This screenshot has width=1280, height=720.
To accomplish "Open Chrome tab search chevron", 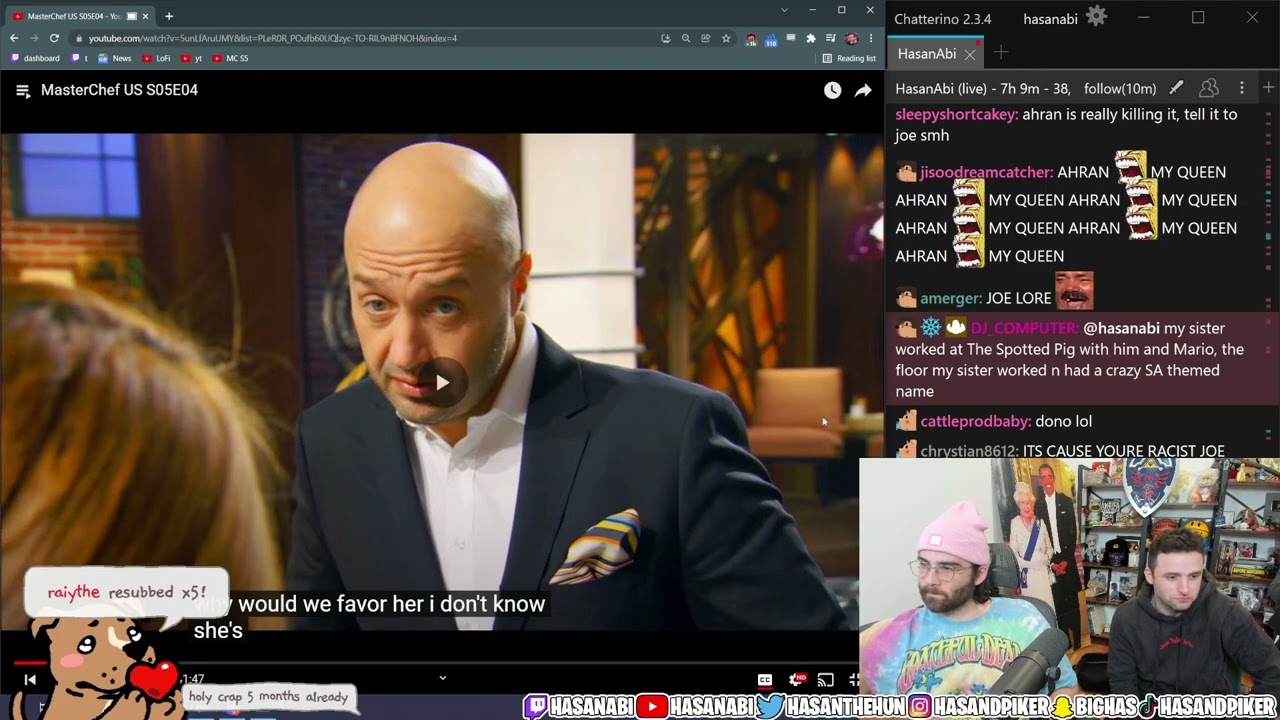I will (785, 10).
